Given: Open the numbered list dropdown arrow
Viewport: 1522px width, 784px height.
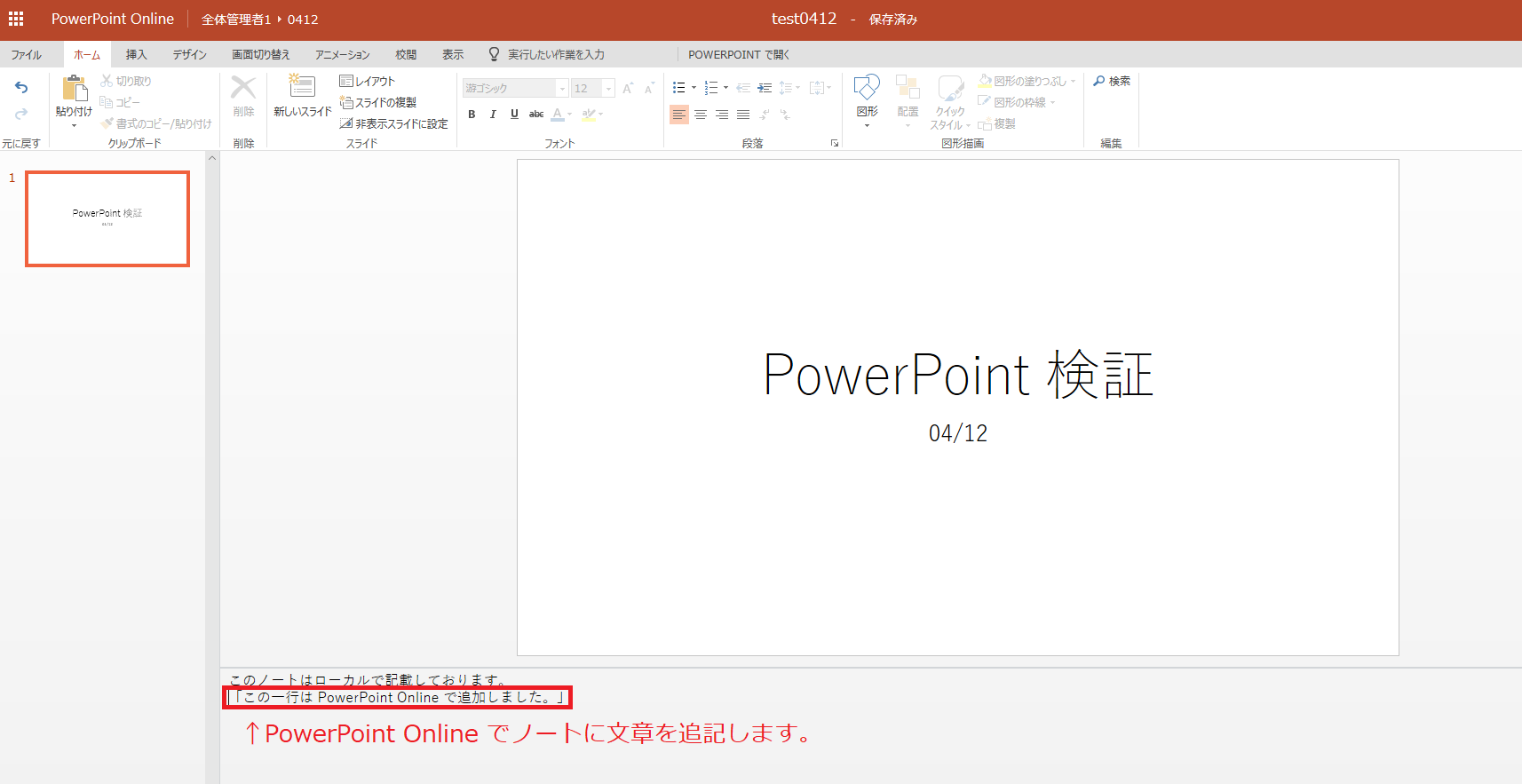Looking at the screenshot, I should tap(725, 88).
